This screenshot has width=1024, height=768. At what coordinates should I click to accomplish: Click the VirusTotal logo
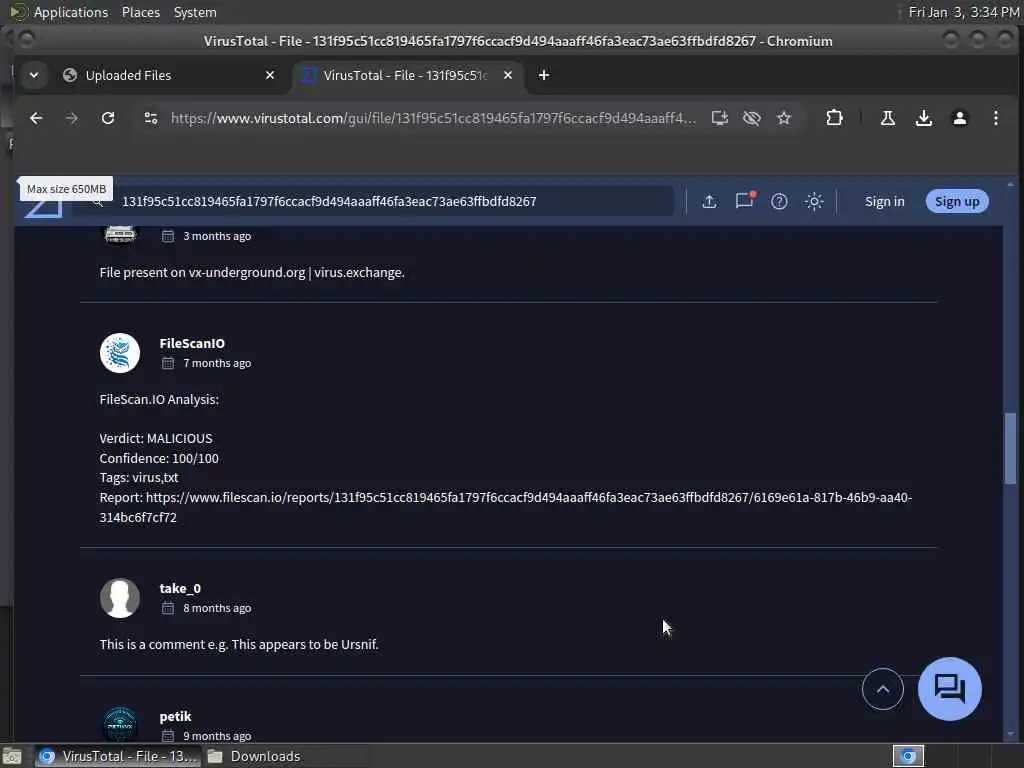[x=43, y=208]
